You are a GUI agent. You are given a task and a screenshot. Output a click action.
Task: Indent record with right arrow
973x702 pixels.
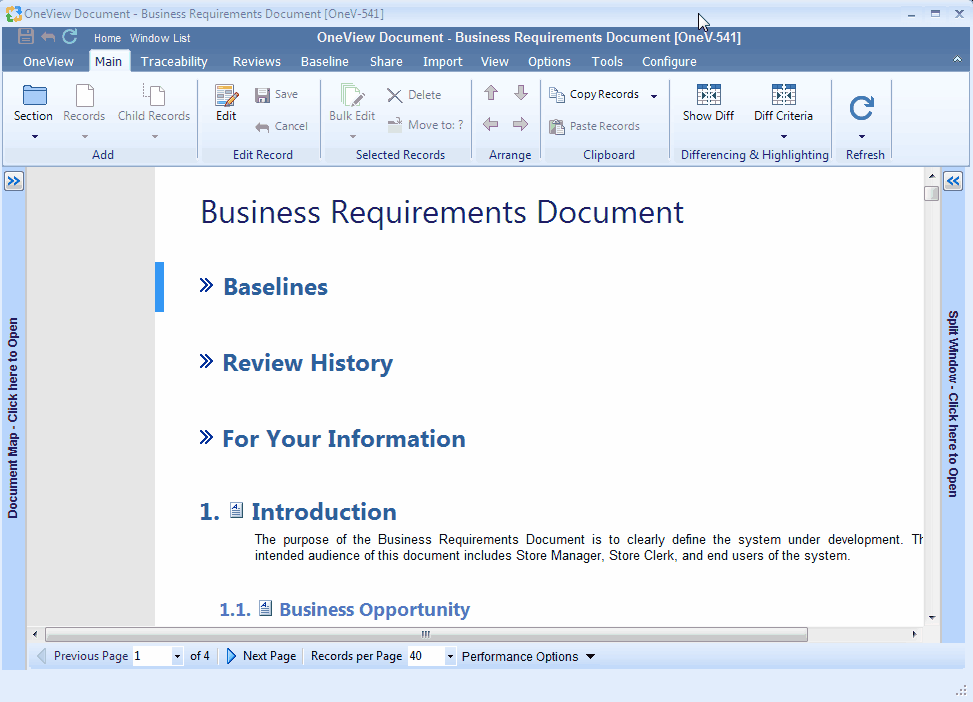click(x=521, y=124)
